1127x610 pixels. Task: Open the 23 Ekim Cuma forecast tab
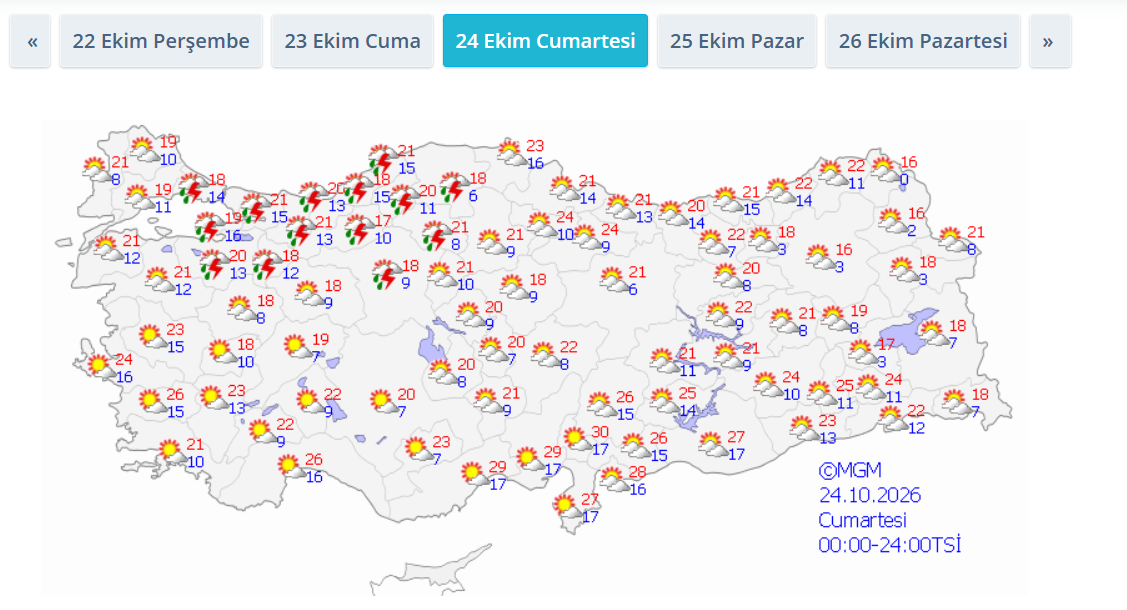[x=352, y=41]
